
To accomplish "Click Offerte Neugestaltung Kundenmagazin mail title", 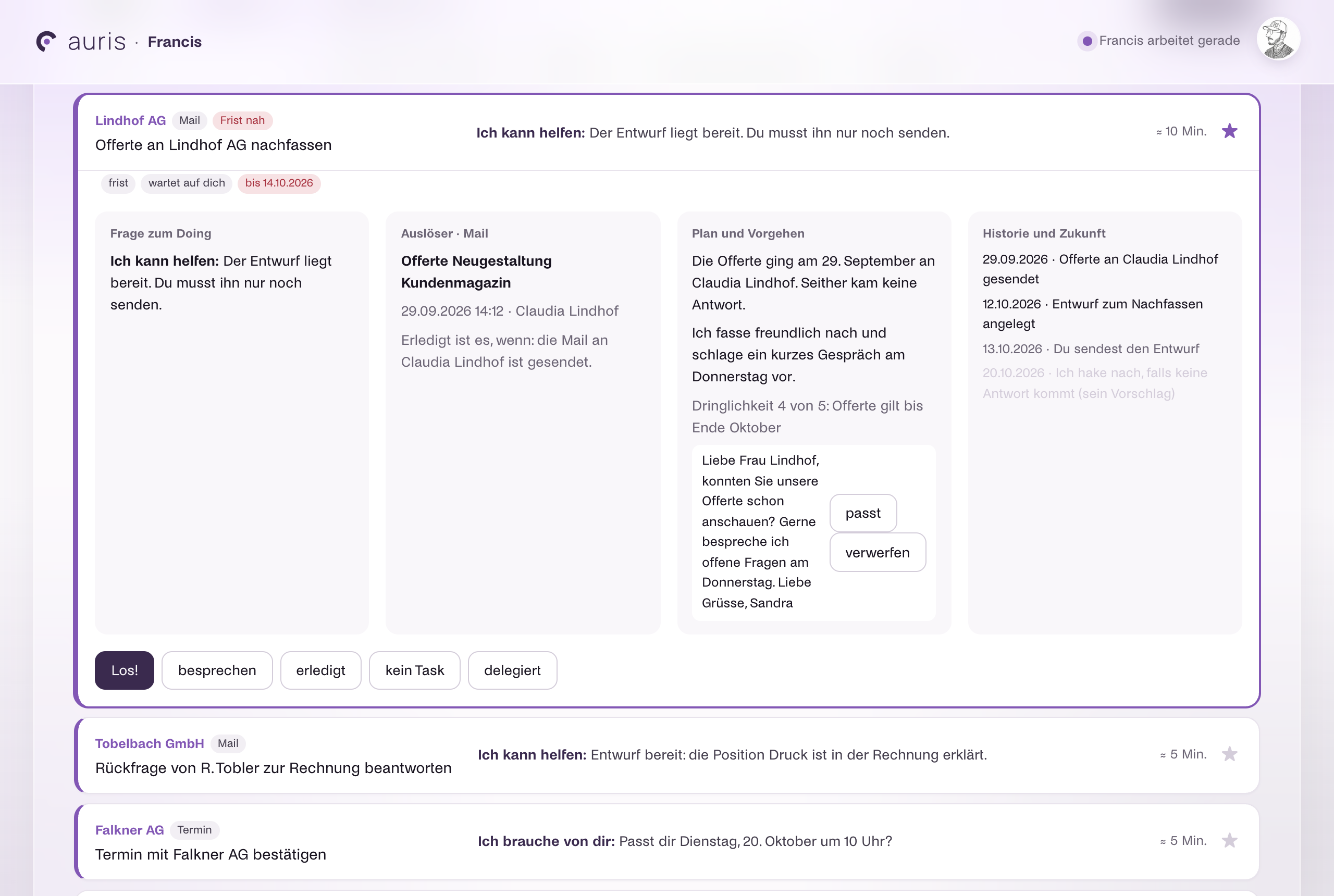I will (476, 272).
